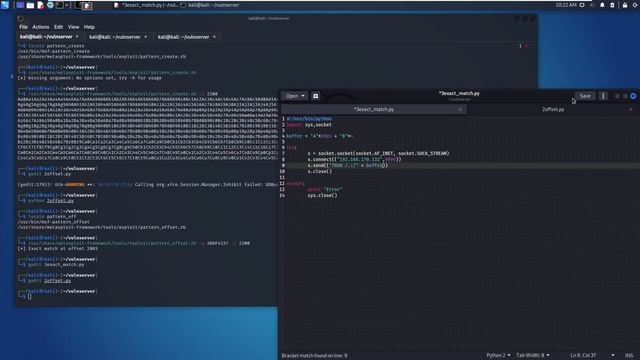Open the terminal Edit menu

click(x=58, y=27)
